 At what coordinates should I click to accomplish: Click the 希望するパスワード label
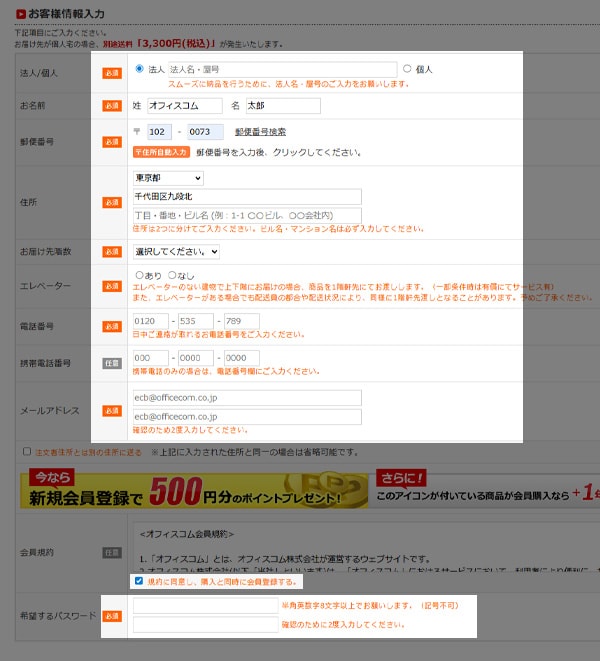click(x=58, y=615)
